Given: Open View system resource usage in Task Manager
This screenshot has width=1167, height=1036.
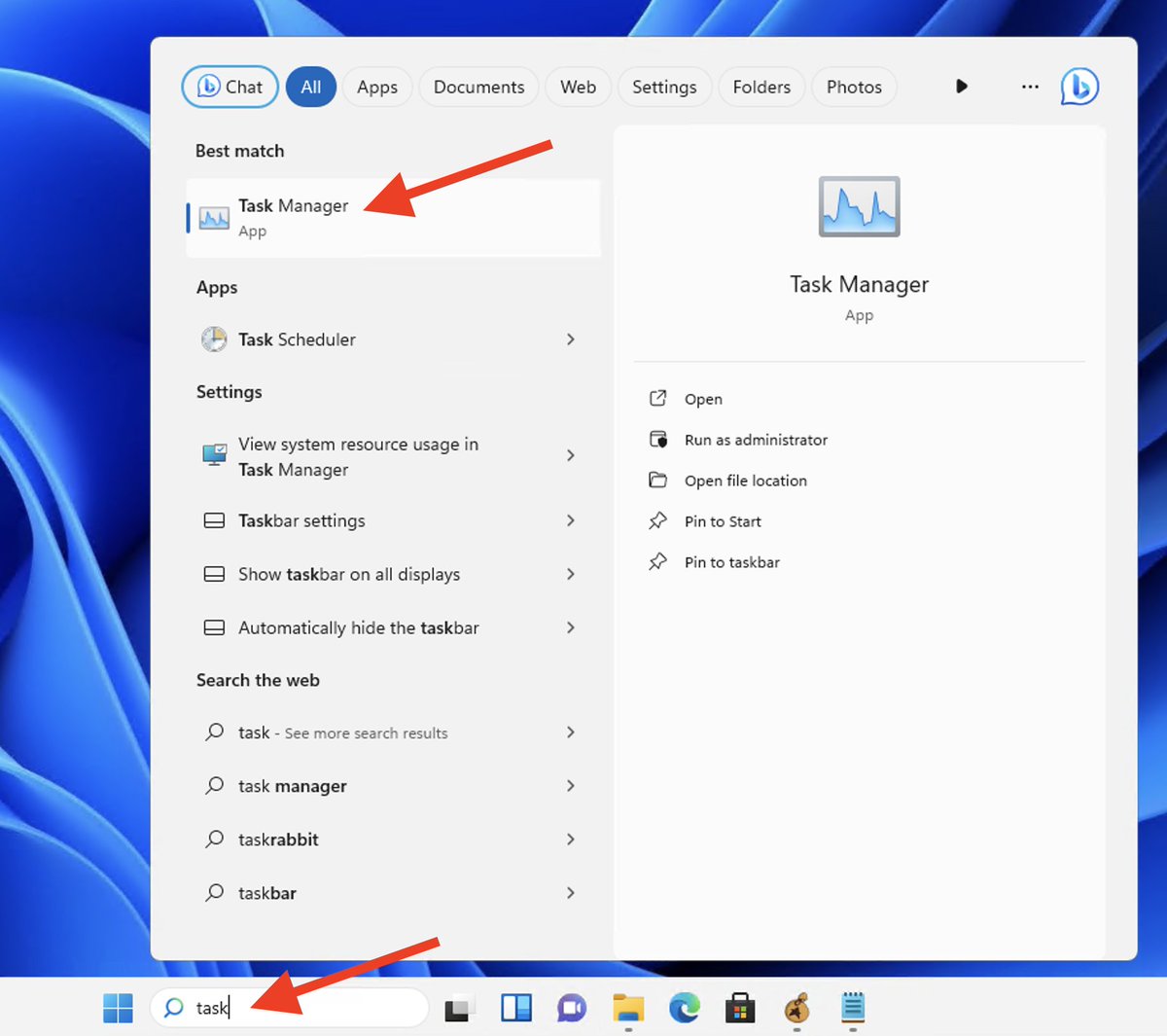Looking at the screenshot, I should point(393,456).
